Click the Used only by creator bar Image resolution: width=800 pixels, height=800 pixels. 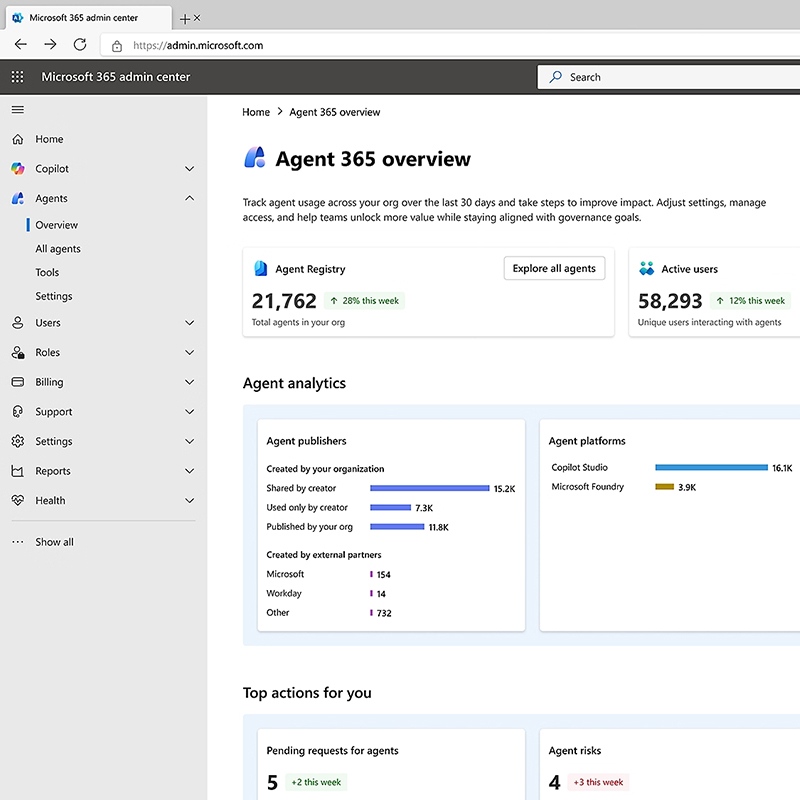[390, 507]
